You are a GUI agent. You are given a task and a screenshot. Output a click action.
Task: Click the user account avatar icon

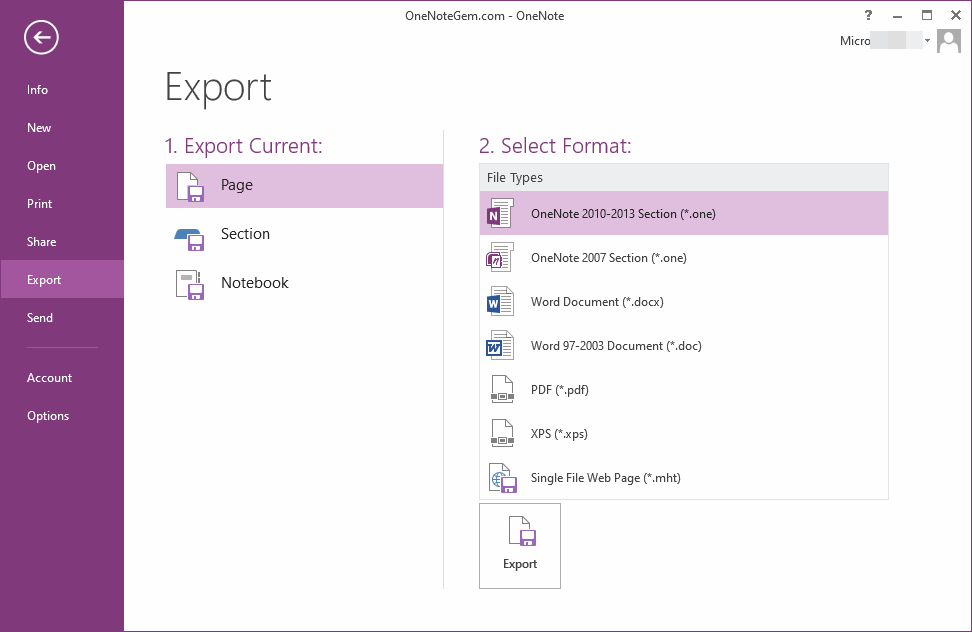click(948, 41)
